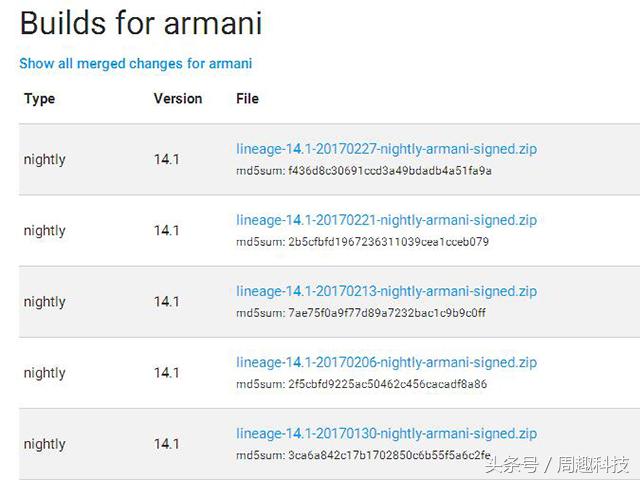Download lineage-14.1-20170227 nightly armani zip

[x=386, y=149]
